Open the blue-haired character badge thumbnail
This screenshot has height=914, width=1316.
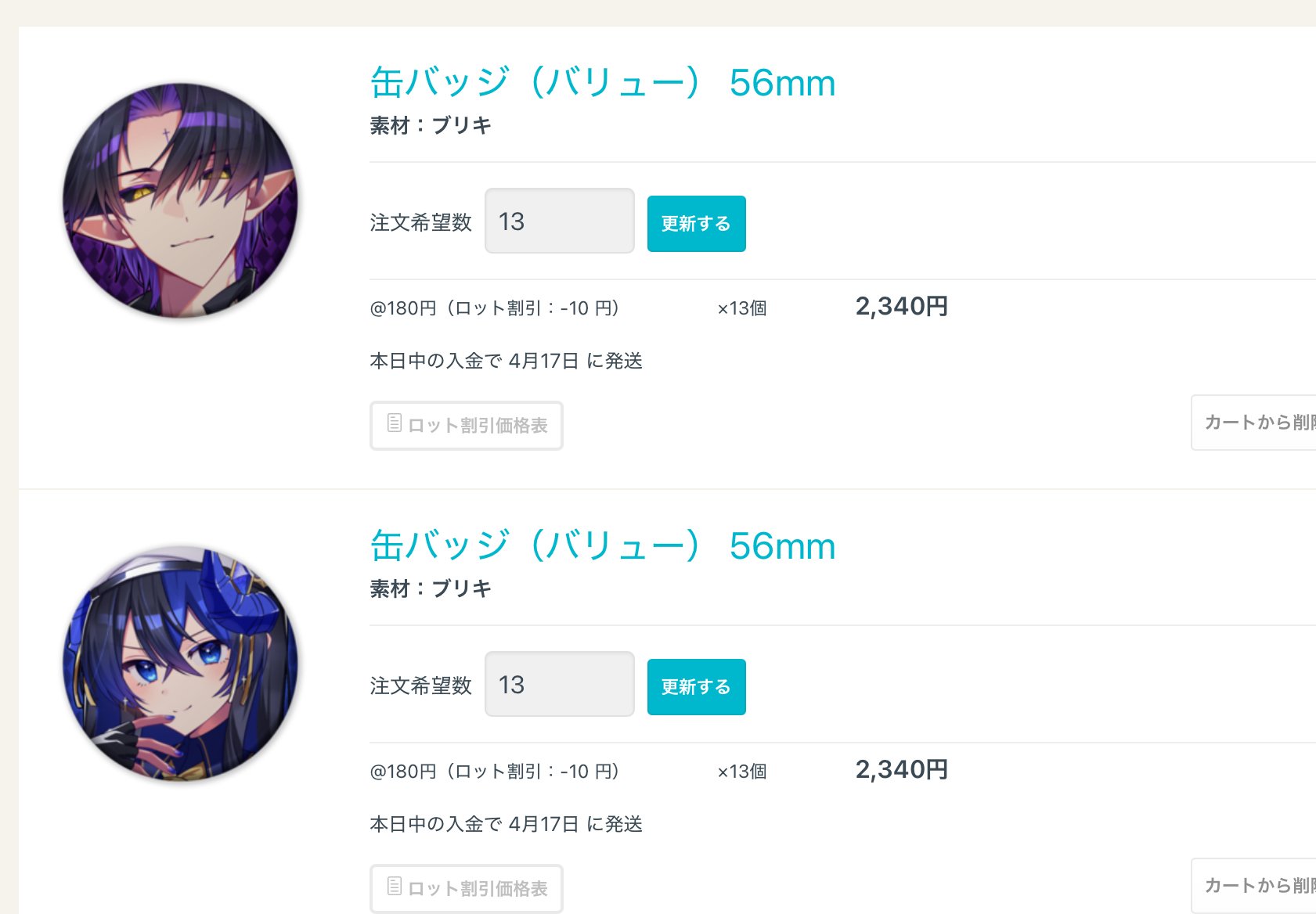(180, 664)
